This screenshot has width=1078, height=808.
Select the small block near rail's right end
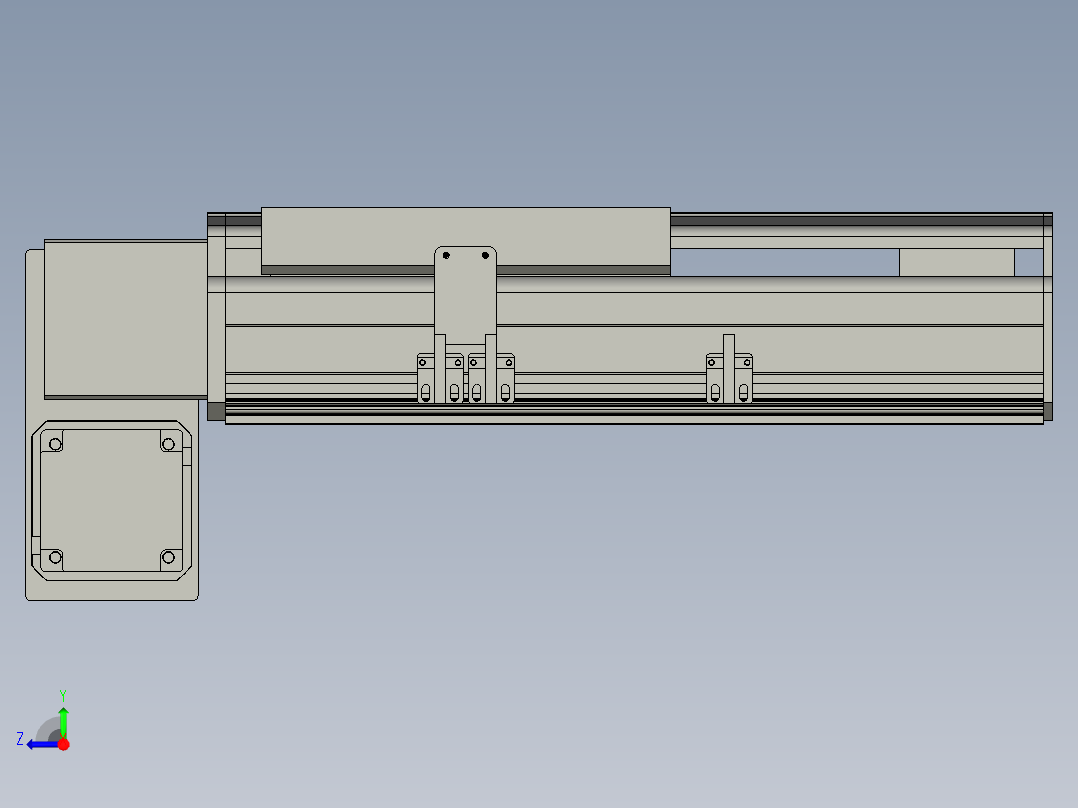point(956,262)
